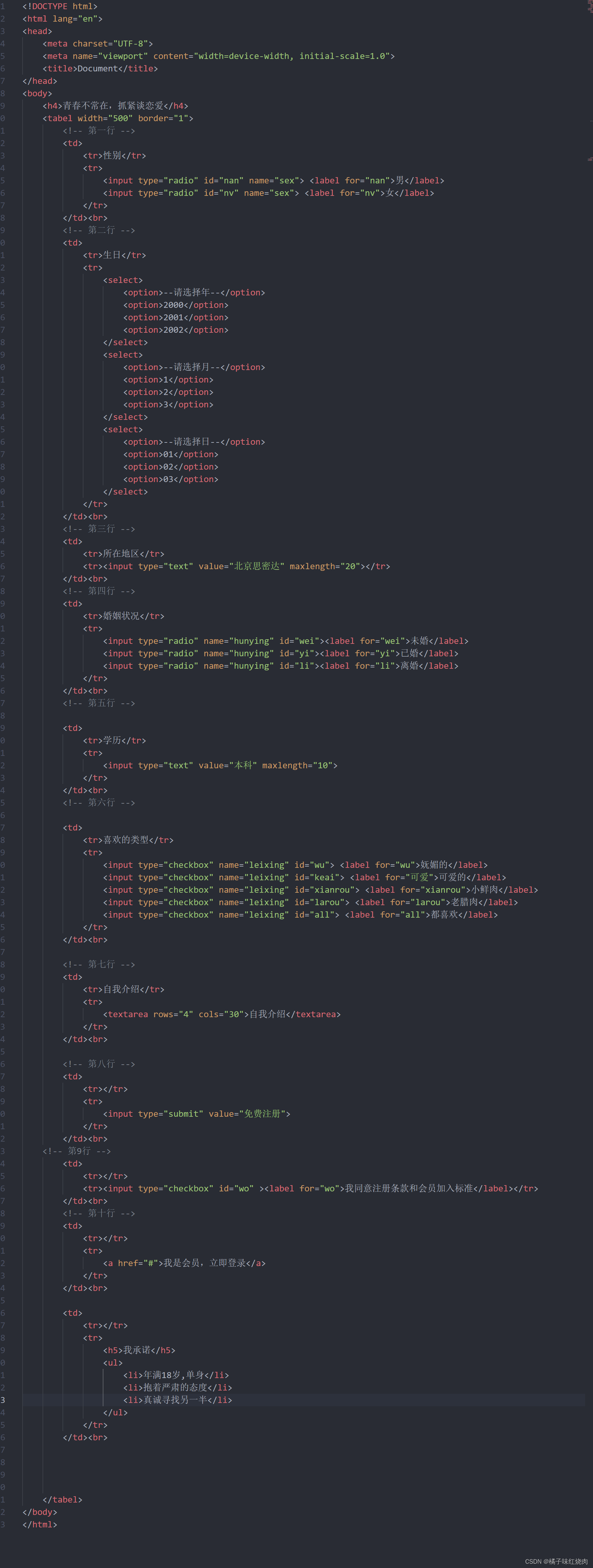Click the a href="#" 我是会员 line
The image size is (593, 1568).
click(184, 1263)
